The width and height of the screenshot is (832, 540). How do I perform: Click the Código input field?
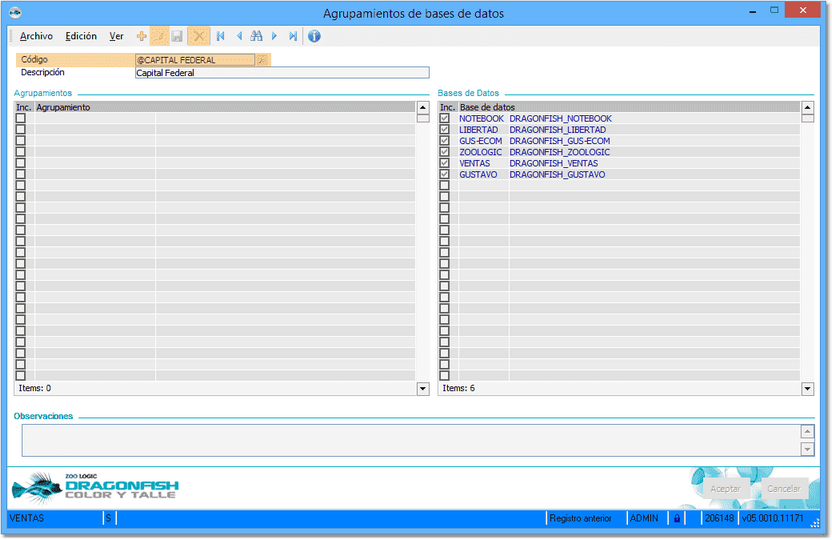tap(195, 60)
